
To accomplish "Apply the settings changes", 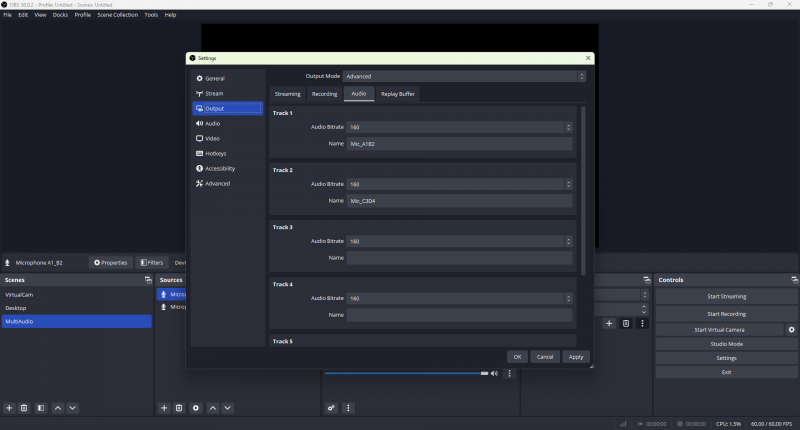I will coord(576,357).
